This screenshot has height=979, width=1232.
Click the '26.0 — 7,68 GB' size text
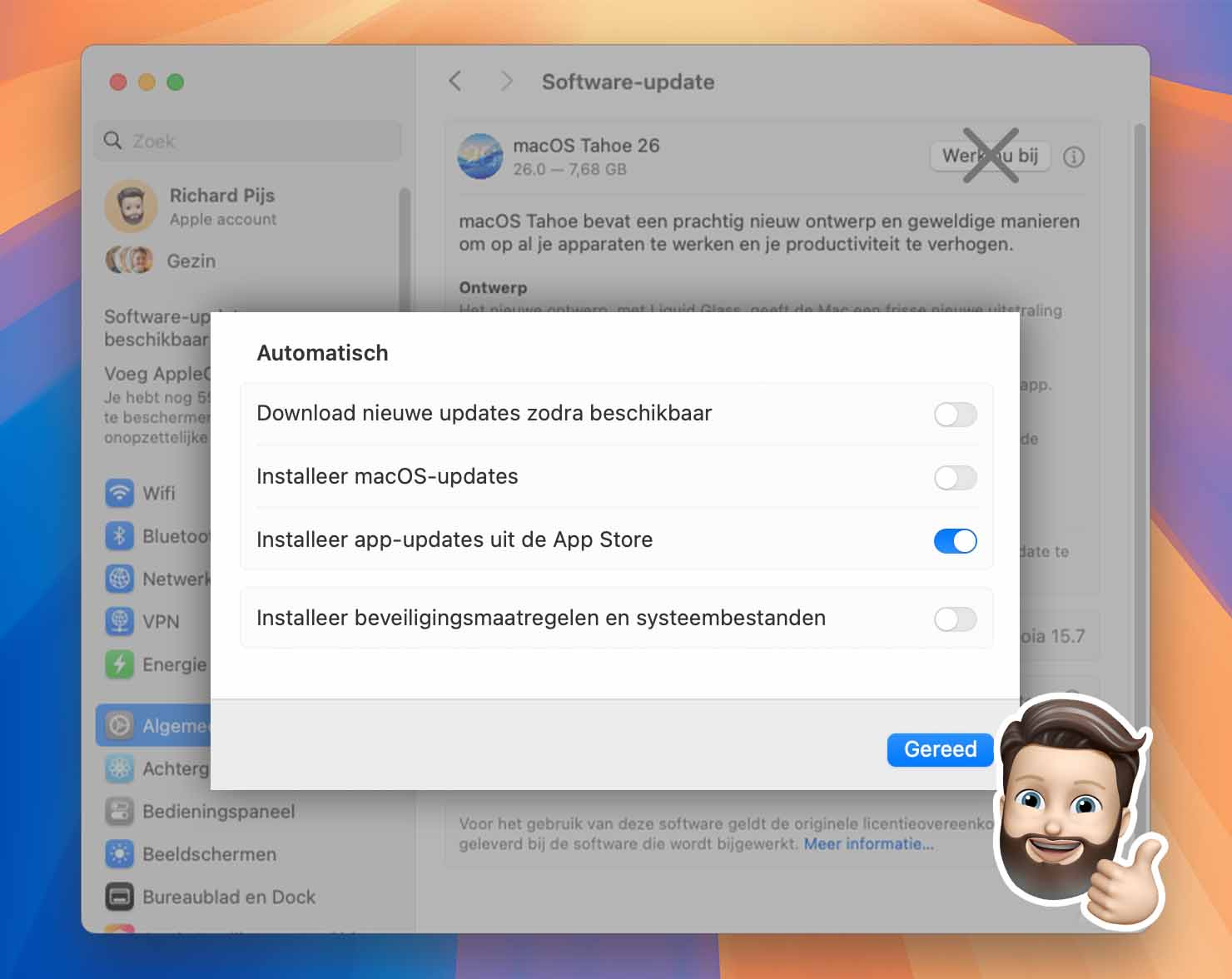click(x=569, y=169)
